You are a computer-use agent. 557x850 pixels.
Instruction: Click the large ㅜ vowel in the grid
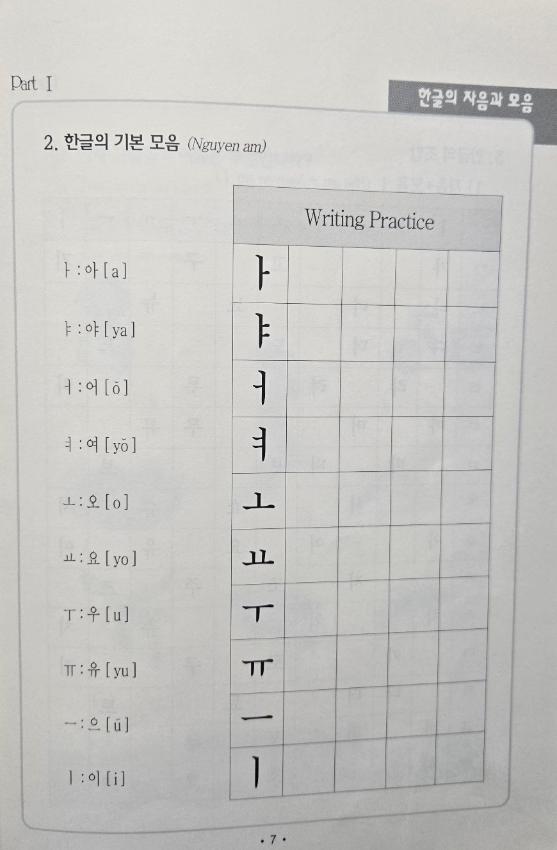pos(257,613)
